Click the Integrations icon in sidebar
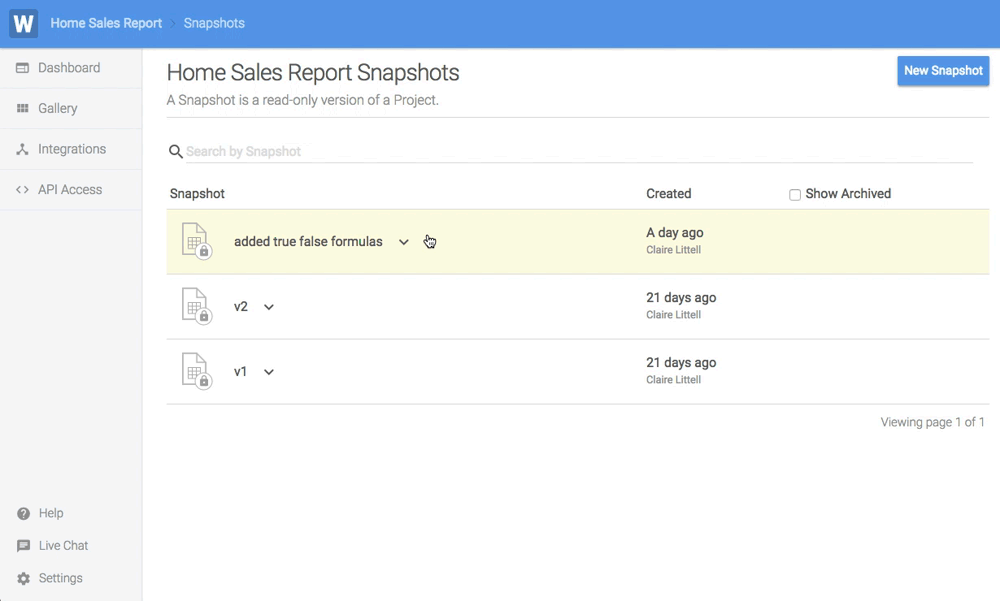1000x601 pixels. click(22, 149)
